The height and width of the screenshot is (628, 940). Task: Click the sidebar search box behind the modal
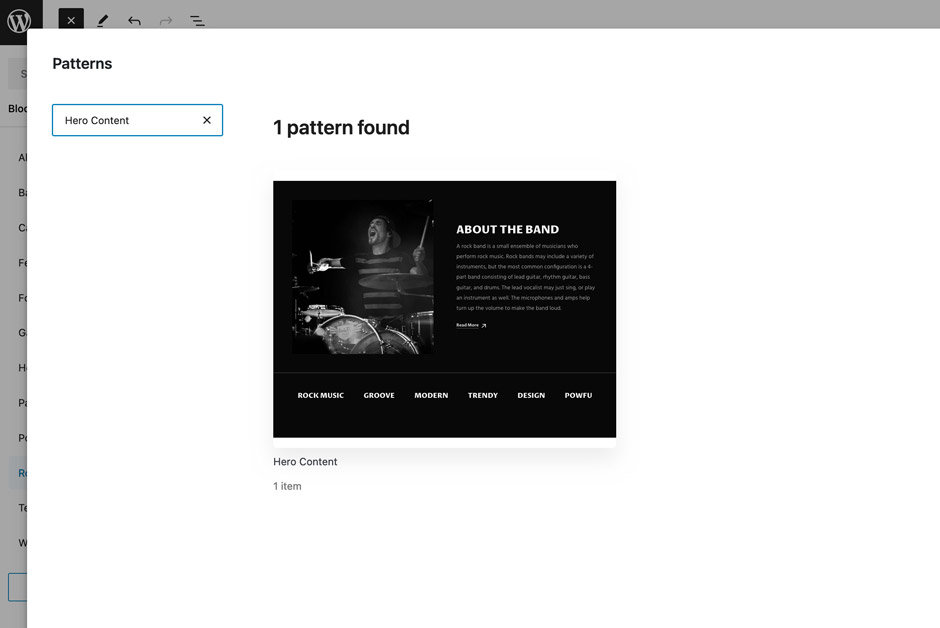click(17, 74)
